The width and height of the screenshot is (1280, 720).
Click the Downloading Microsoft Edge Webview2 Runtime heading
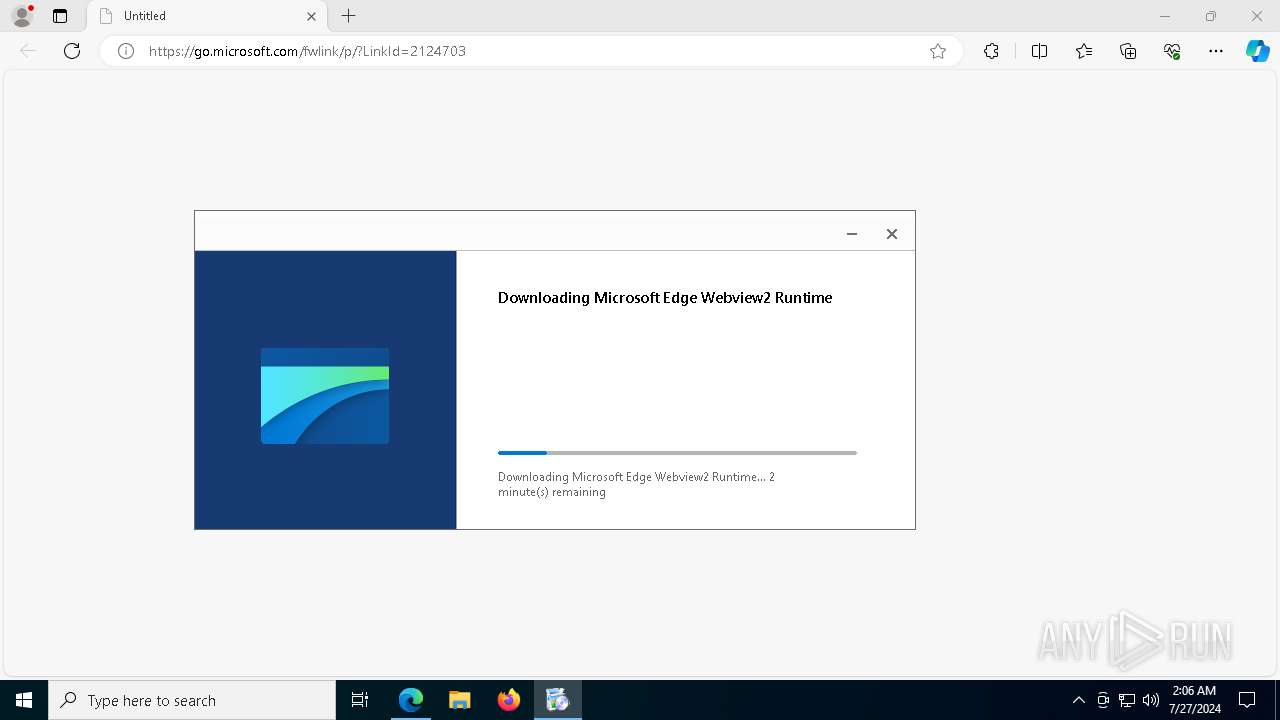pos(665,297)
